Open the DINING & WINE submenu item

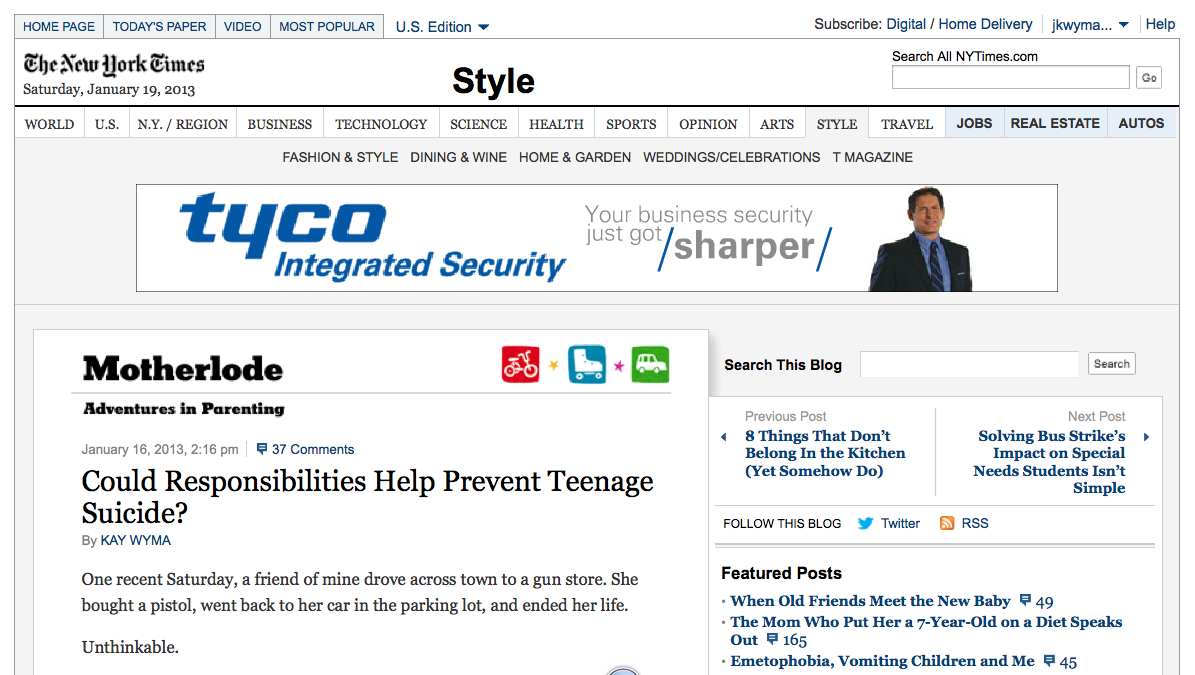pos(458,157)
